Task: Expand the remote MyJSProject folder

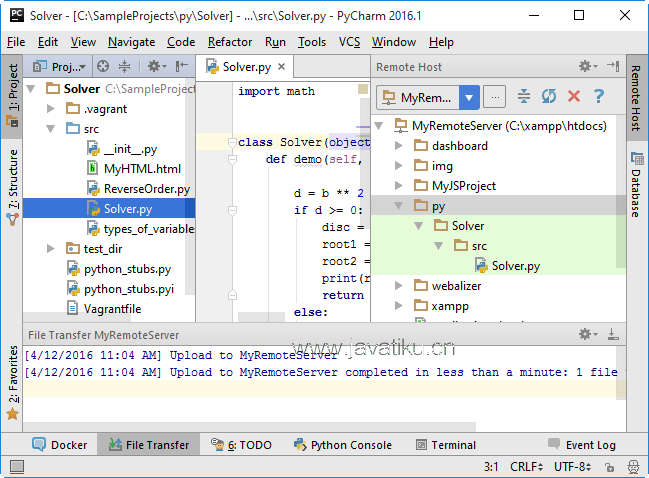Action: point(399,185)
